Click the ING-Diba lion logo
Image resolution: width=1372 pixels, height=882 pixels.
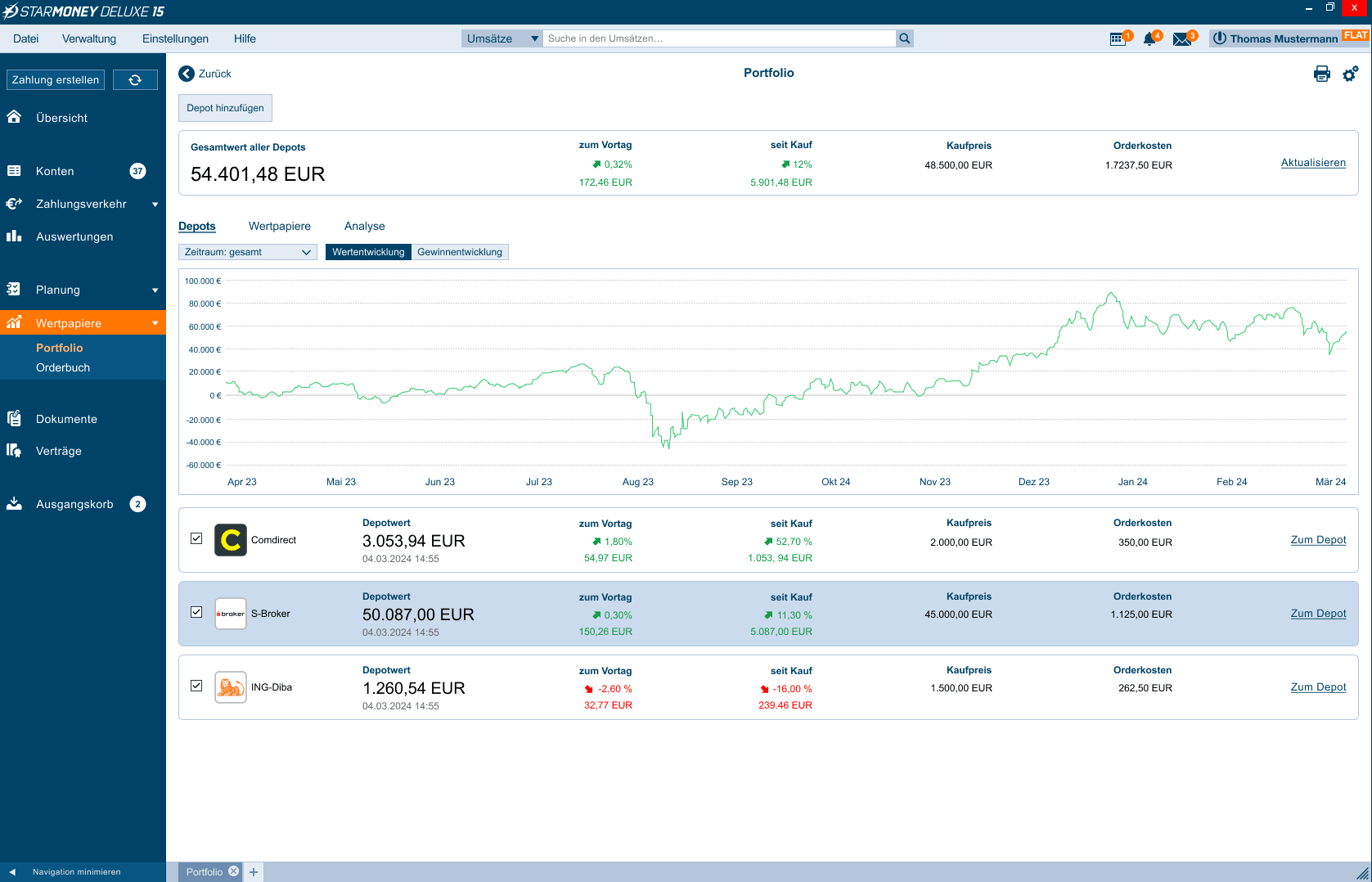(x=231, y=687)
